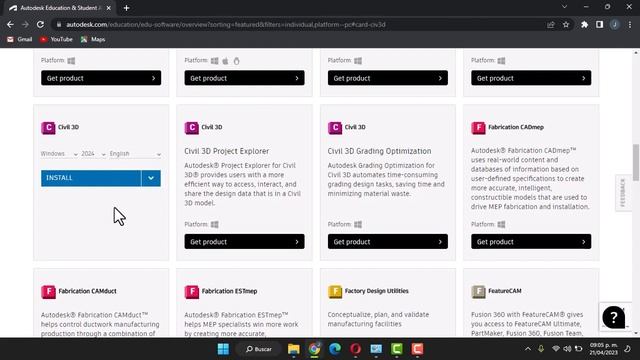Open the Windows Start menu
The image size is (640, 360).
223,349
